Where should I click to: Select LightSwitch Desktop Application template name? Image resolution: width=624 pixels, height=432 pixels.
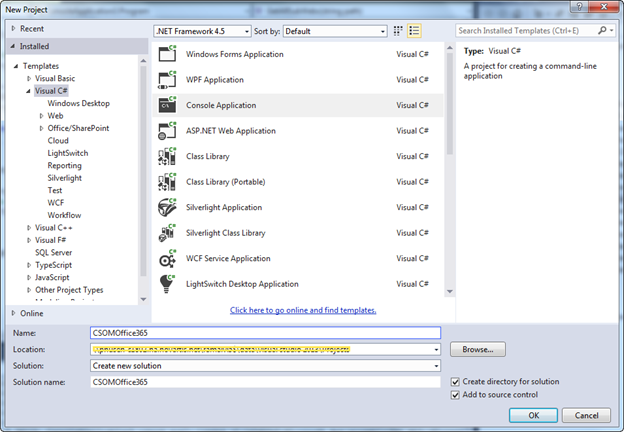[242, 284]
